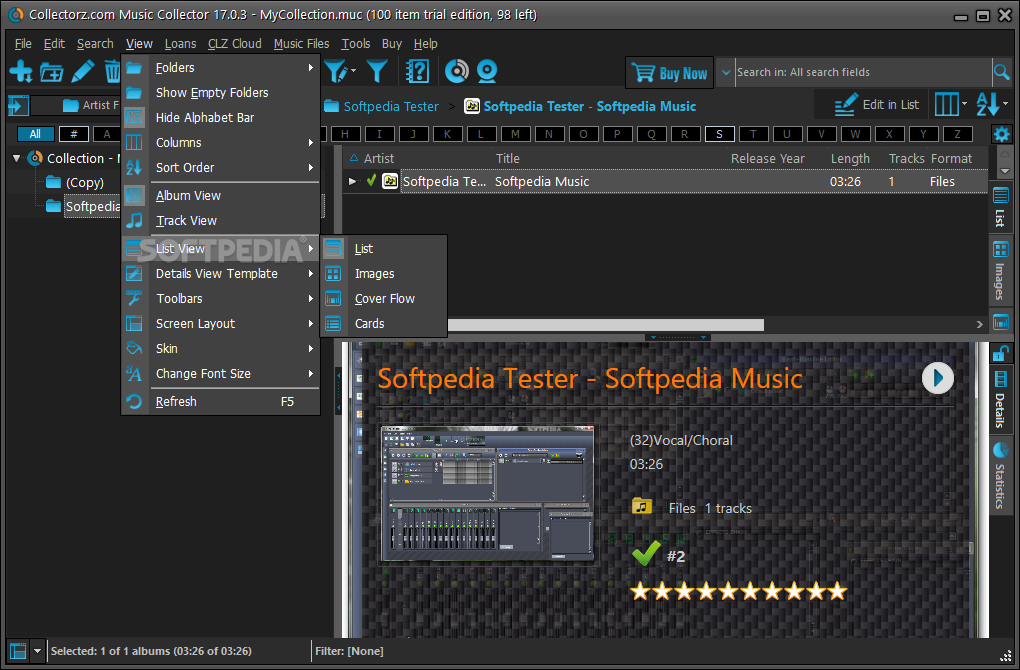The image size is (1020, 670).
Task: Play the album with round play button
Action: click(x=937, y=378)
